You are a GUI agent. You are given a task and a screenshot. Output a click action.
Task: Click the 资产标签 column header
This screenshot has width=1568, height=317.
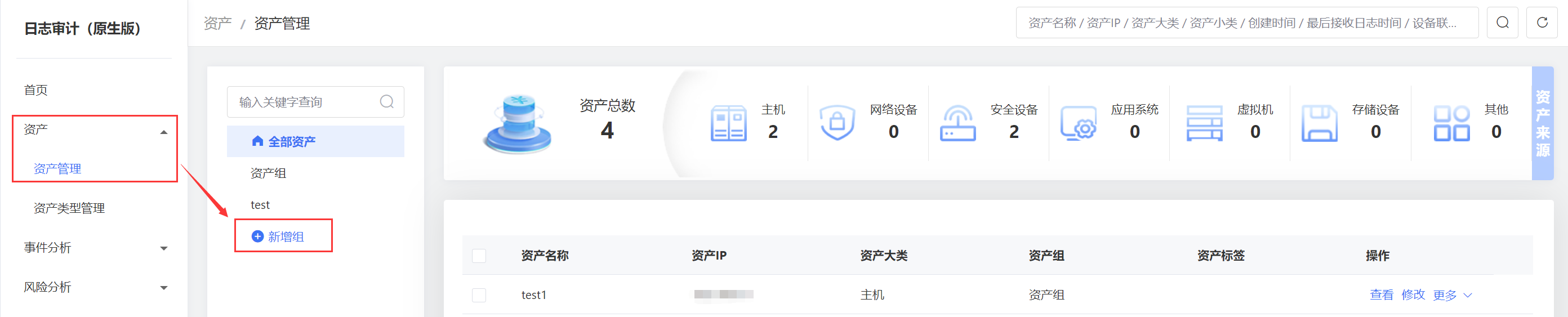(1220, 256)
